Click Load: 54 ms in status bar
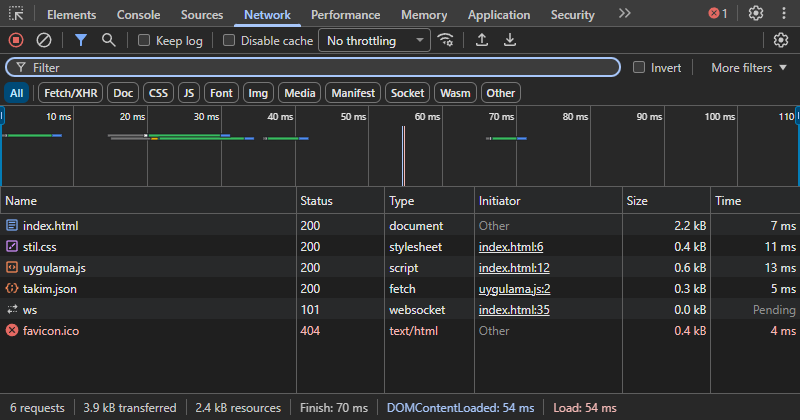The image size is (800, 420). 585,408
